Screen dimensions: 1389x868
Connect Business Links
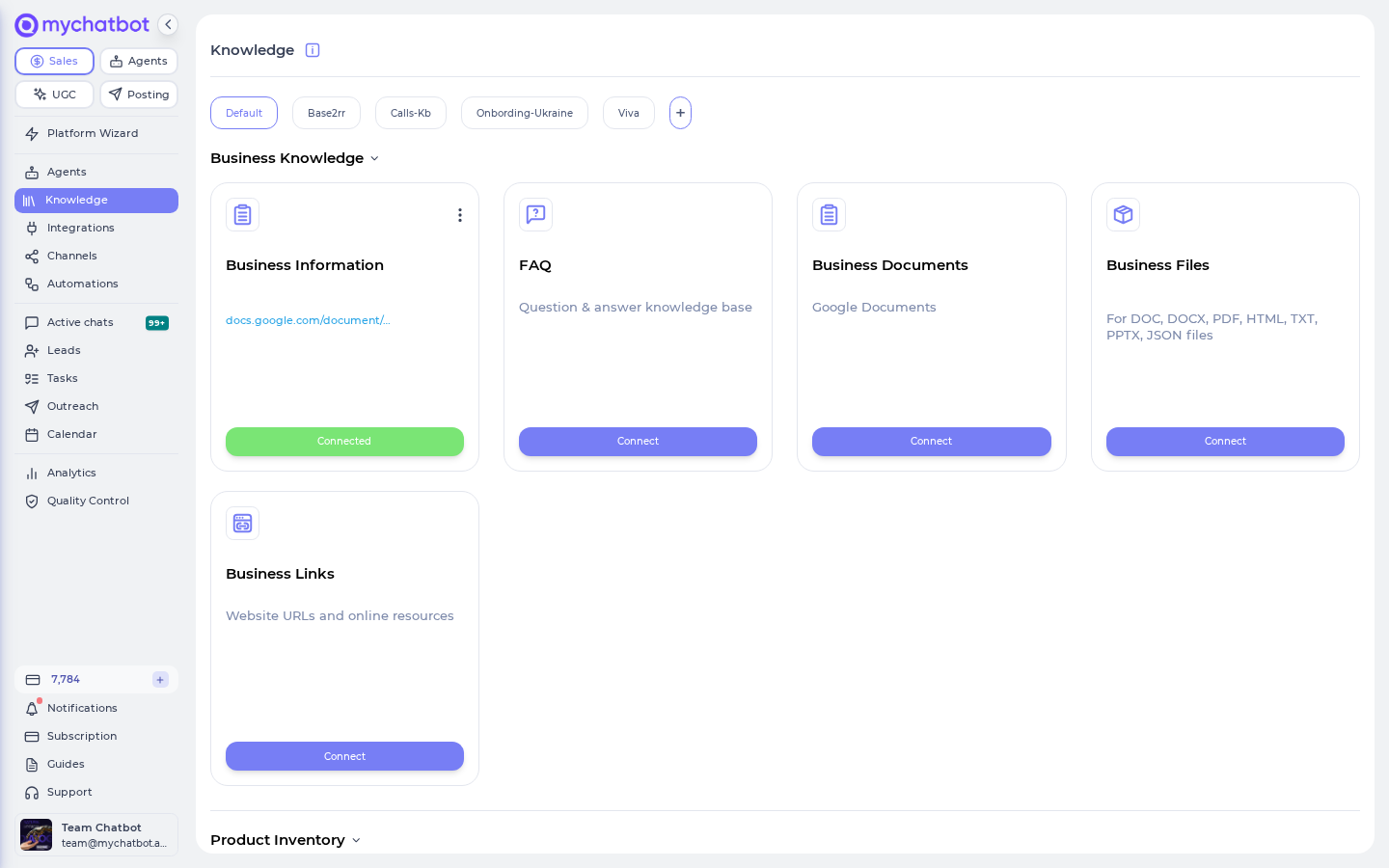[344, 756]
